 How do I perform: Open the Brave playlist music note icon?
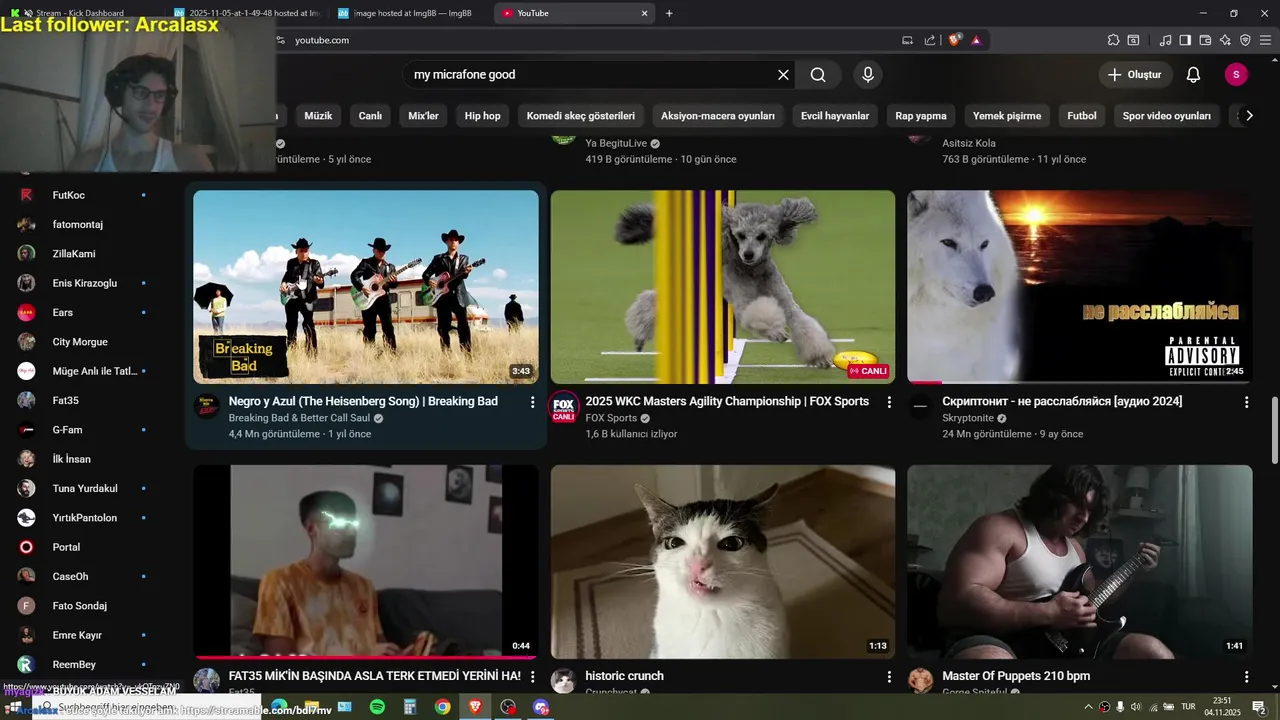pyautogui.click(x=1165, y=40)
